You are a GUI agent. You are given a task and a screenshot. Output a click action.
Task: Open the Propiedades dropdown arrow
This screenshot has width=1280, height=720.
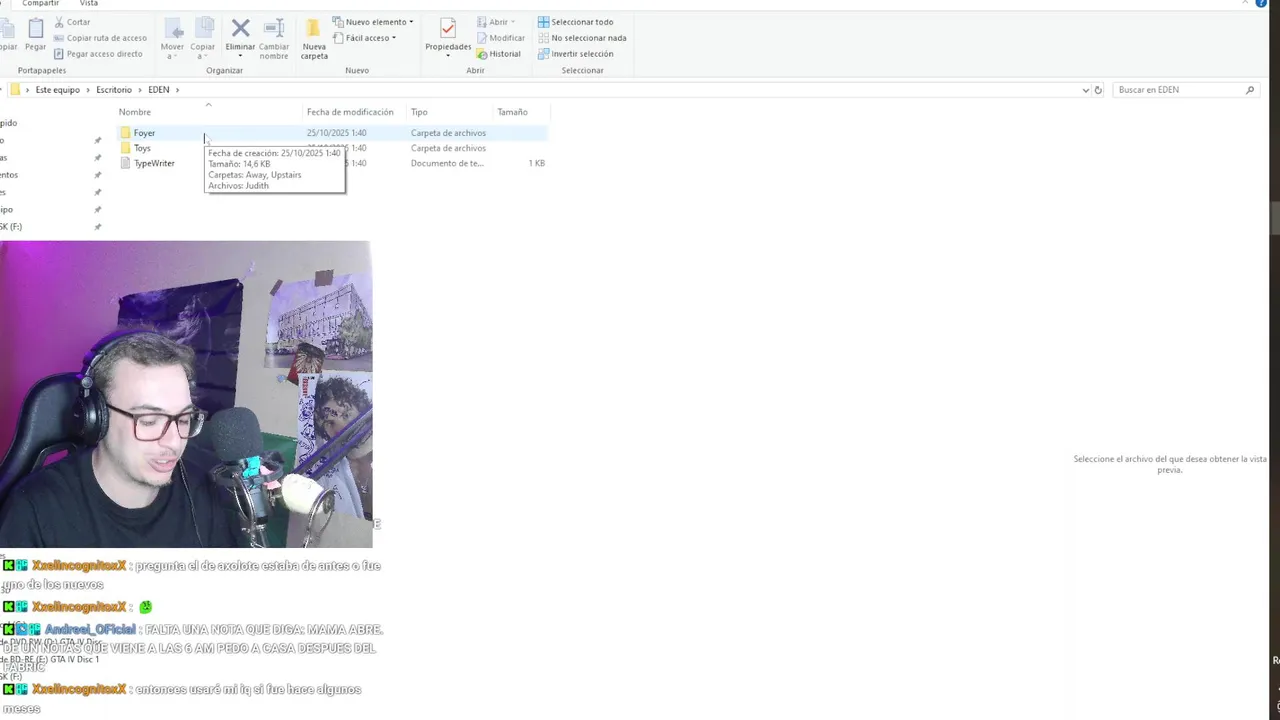[448, 56]
